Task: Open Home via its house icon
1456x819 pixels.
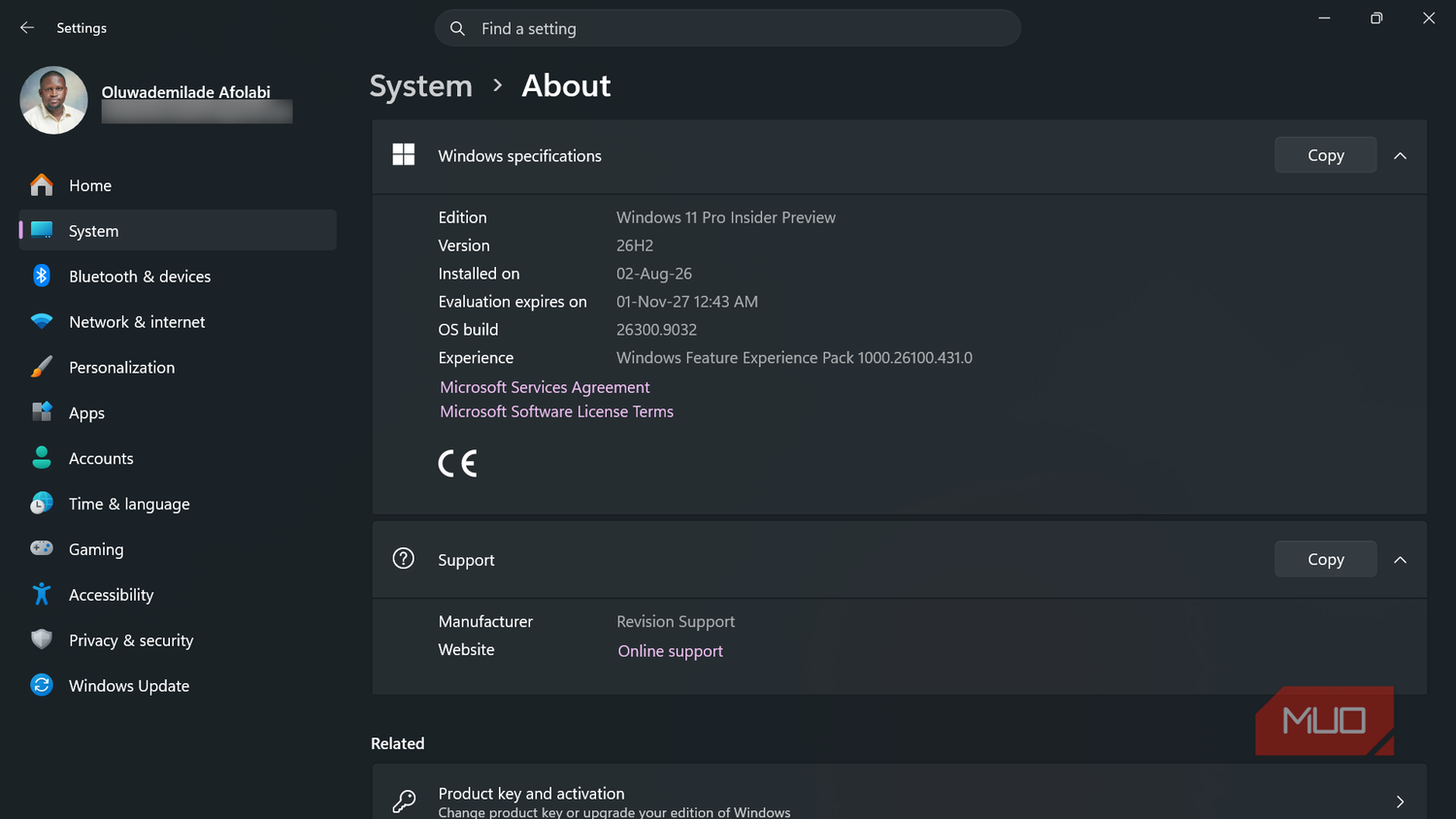Action: pos(42,184)
